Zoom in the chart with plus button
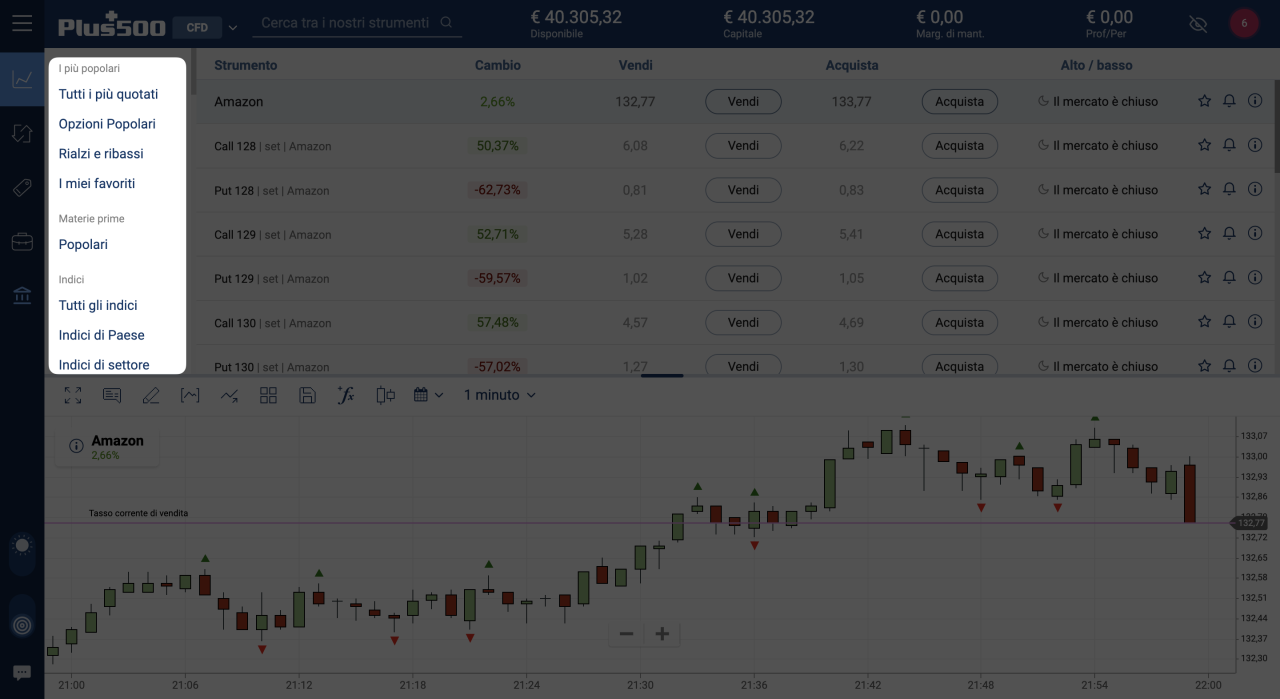Viewport: 1280px width, 699px height. tap(662, 634)
